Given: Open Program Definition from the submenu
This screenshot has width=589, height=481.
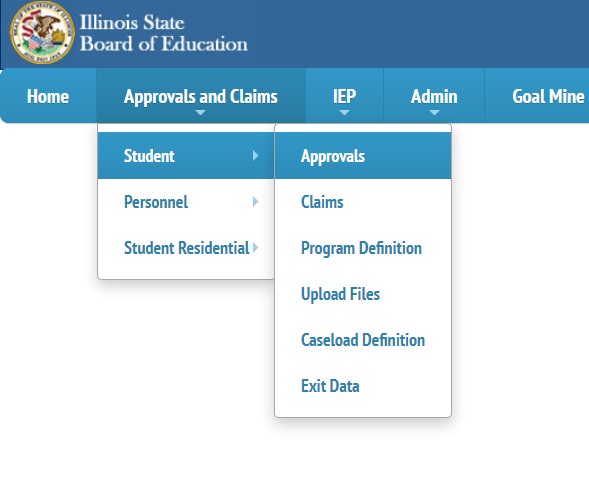Looking at the screenshot, I should pos(363,248).
